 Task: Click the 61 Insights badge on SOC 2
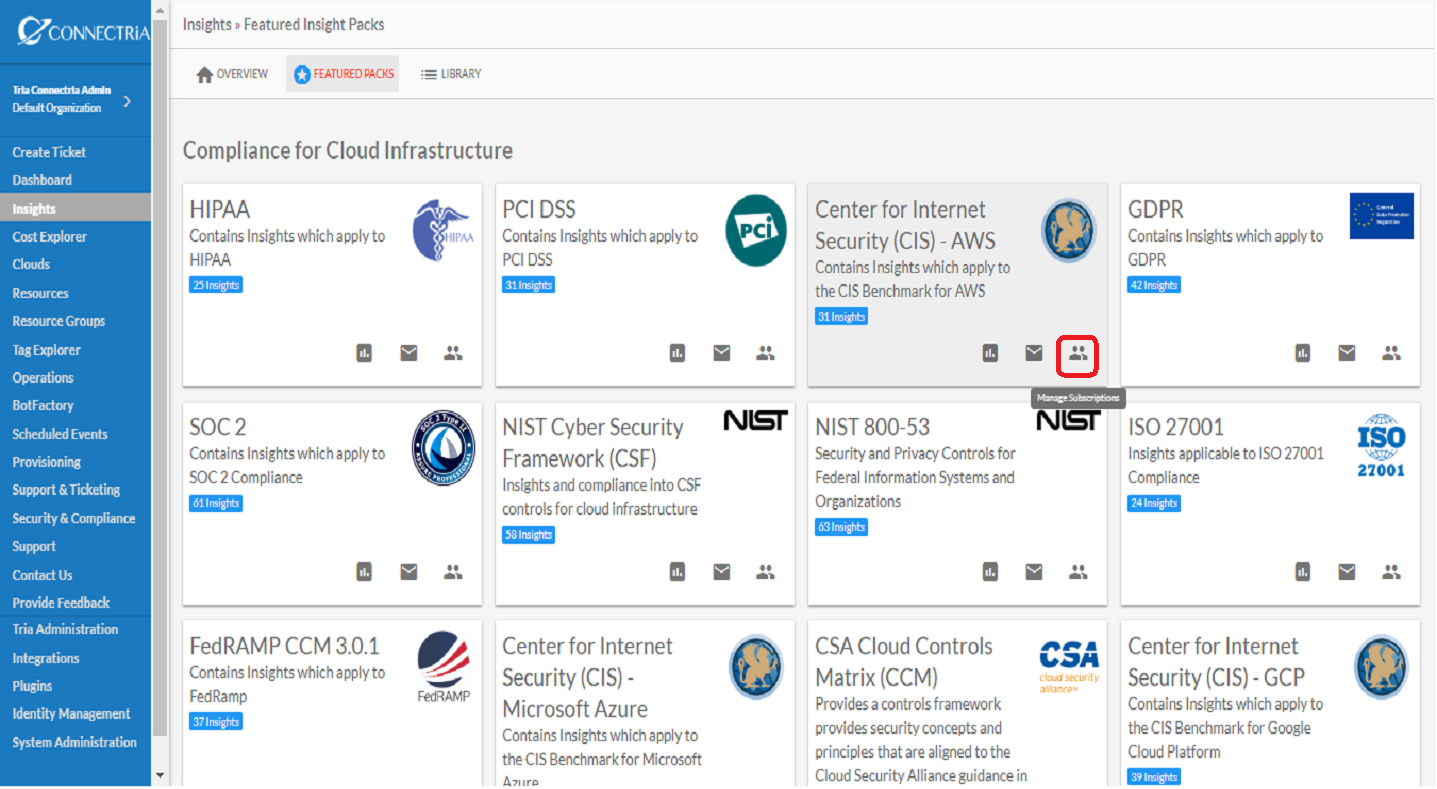tap(216, 503)
